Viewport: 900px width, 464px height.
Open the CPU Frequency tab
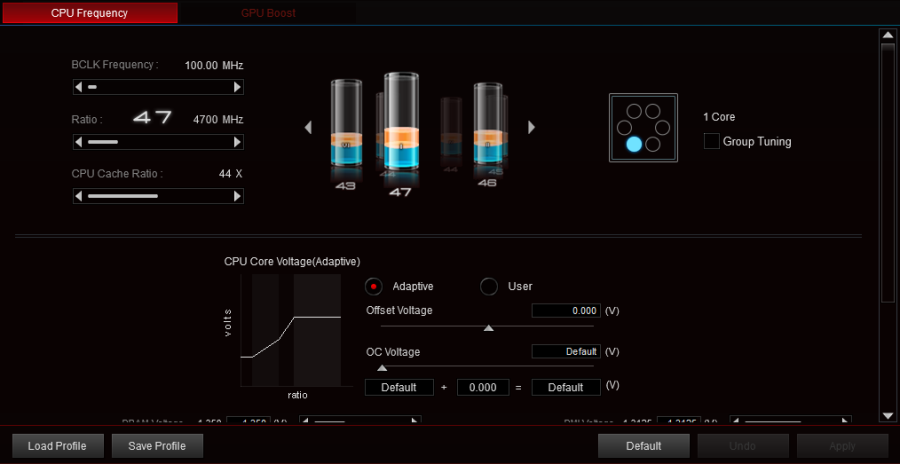pyautogui.click(x=89, y=14)
